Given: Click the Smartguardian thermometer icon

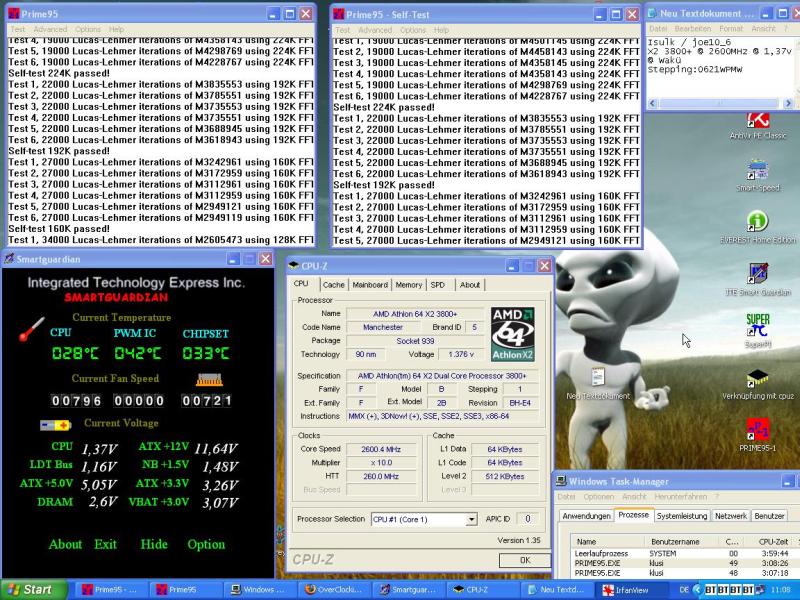Looking at the screenshot, I should pyautogui.click(x=31, y=329).
